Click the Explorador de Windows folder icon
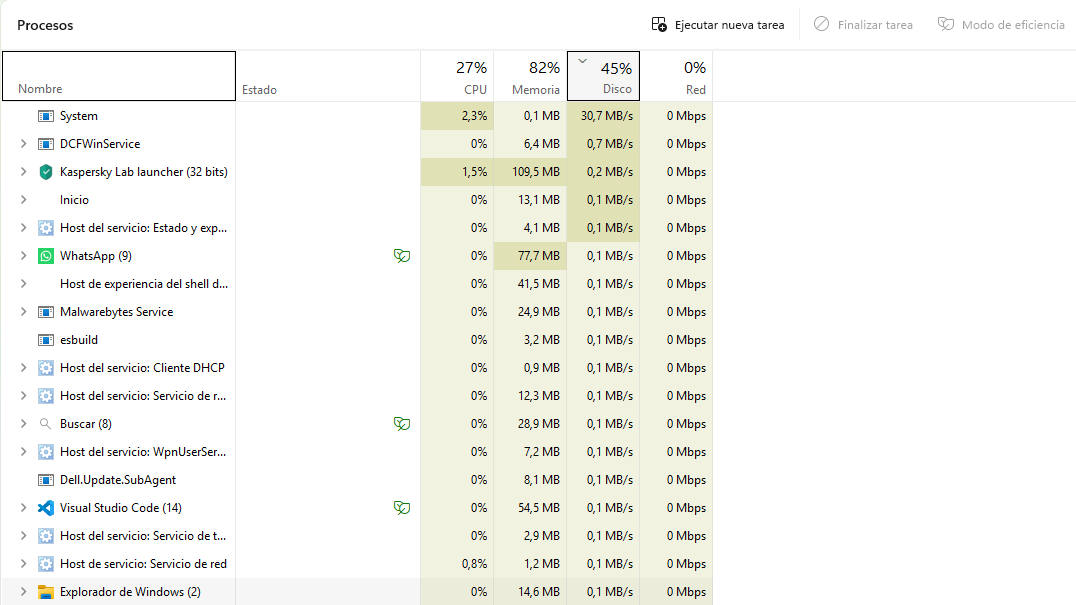 45,592
